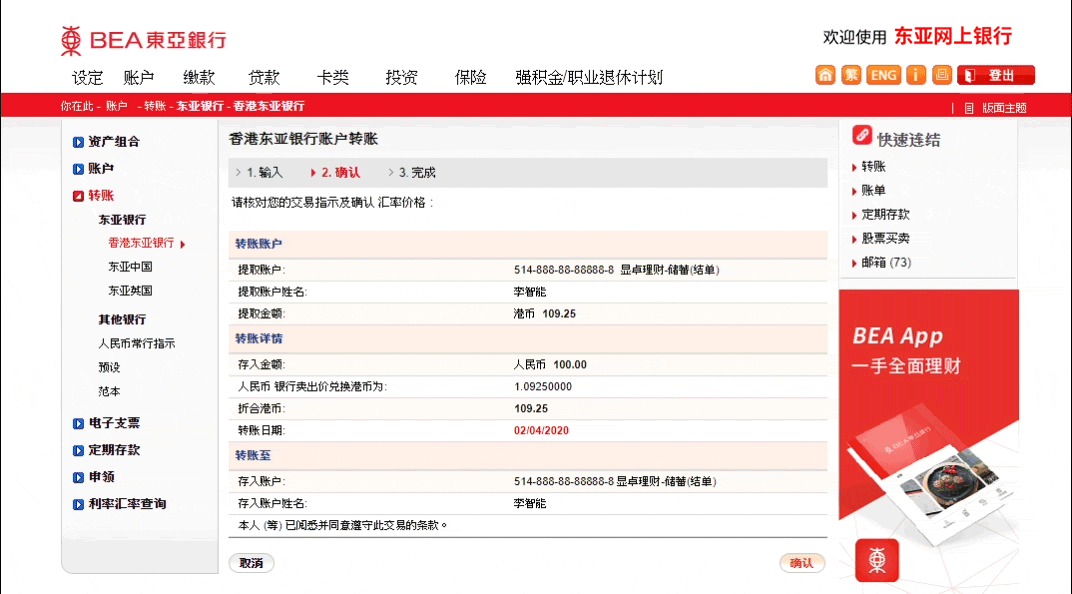The width and height of the screenshot is (1072, 594).
Task: Open the information 'i' icon
Action: (915, 75)
